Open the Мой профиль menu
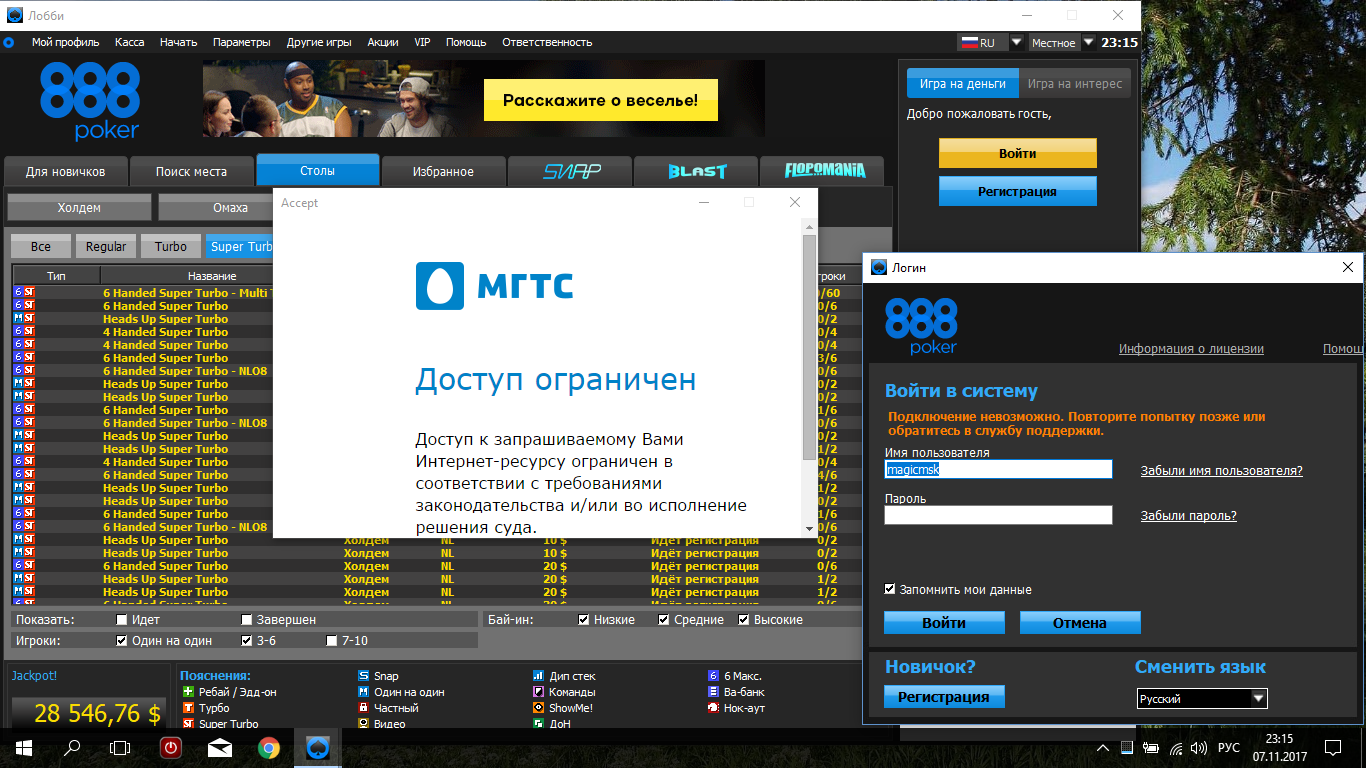 [x=65, y=42]
